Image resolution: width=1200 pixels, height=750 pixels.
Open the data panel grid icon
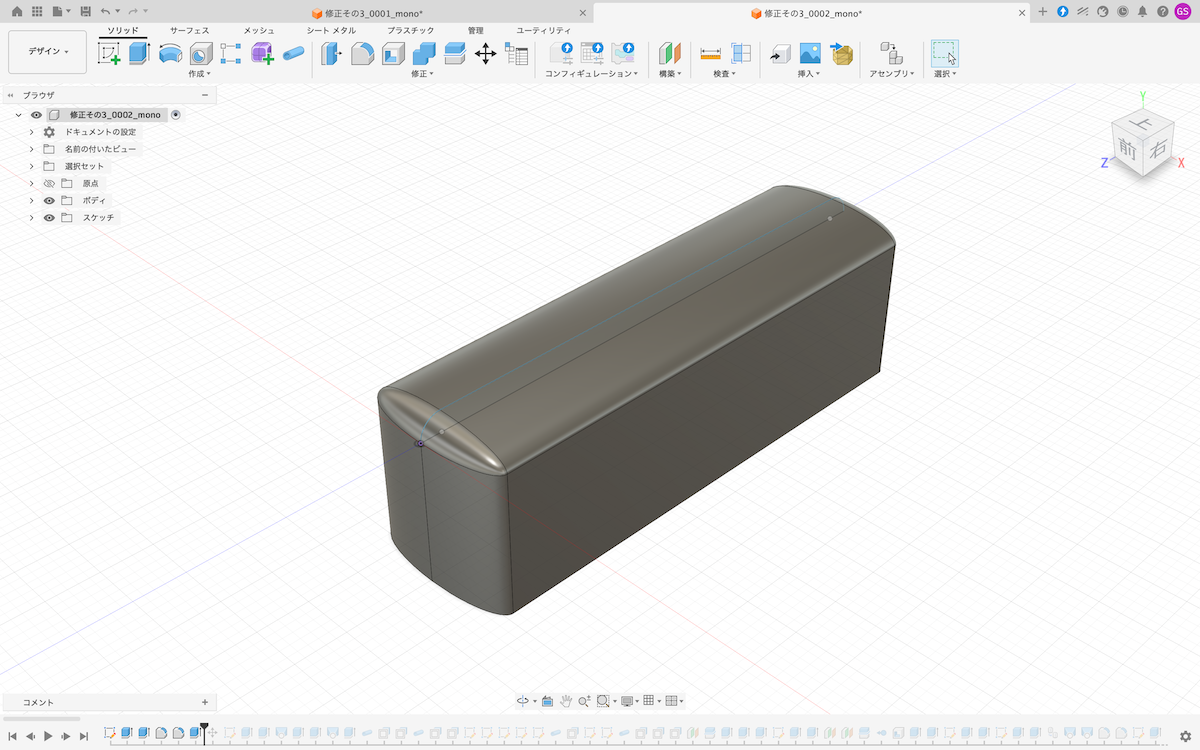pos(37,11)
